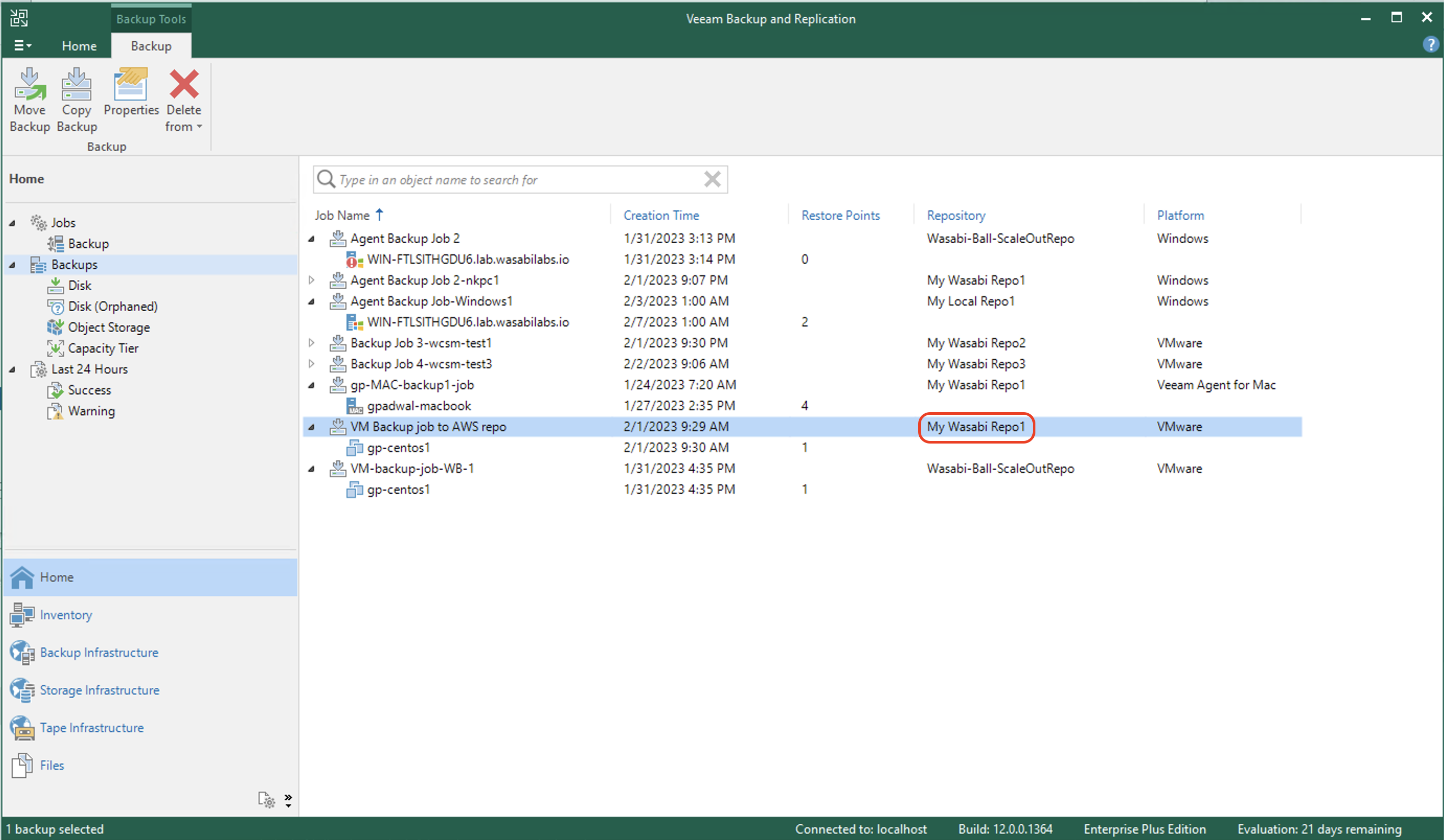
Task: Select the Jobs gear icon in tree
Action: (38, 222)
